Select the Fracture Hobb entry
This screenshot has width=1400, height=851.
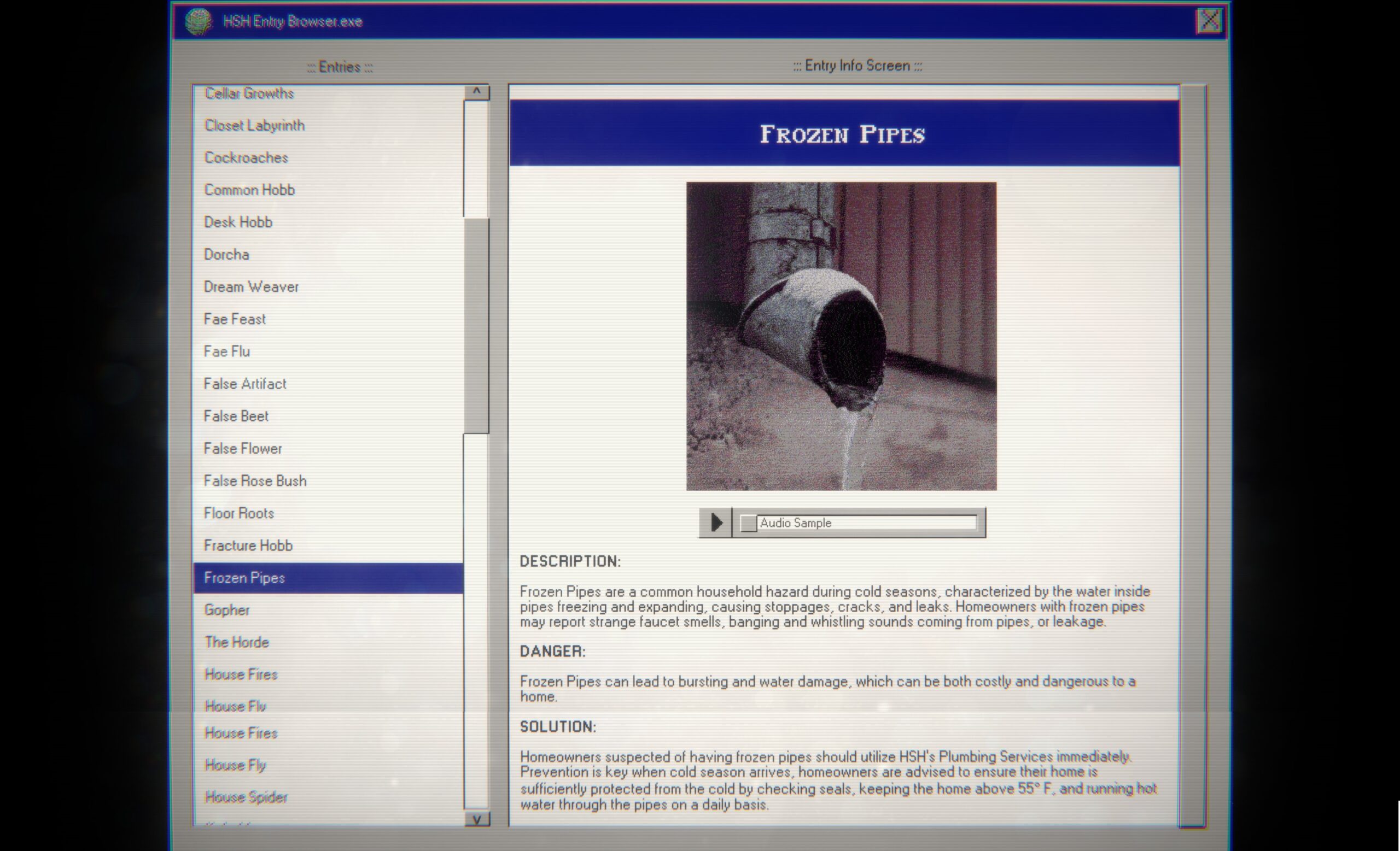click(x=330, y=545)
